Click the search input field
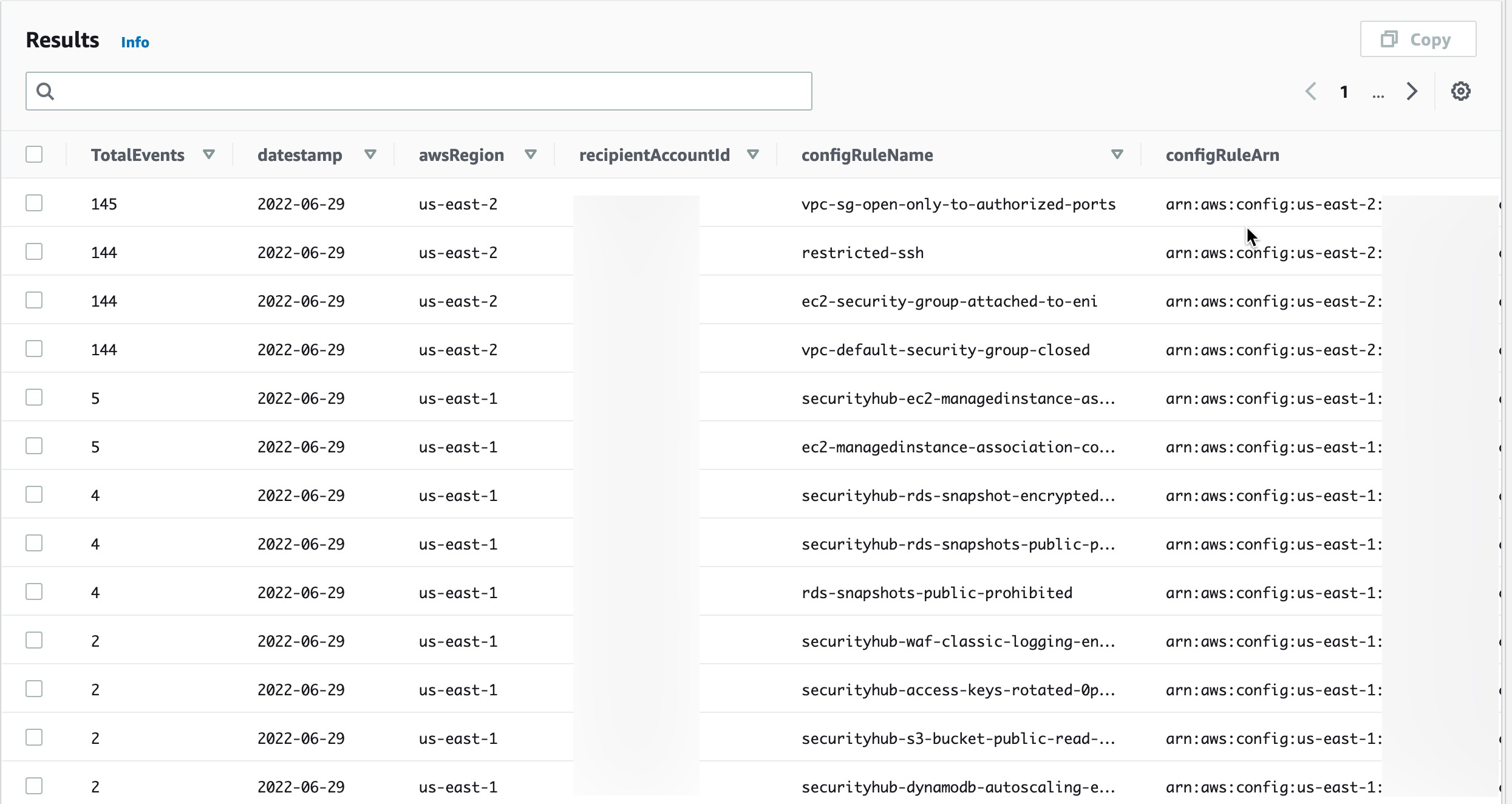Viewport: 1512px width, 804px height. [419, 91]
